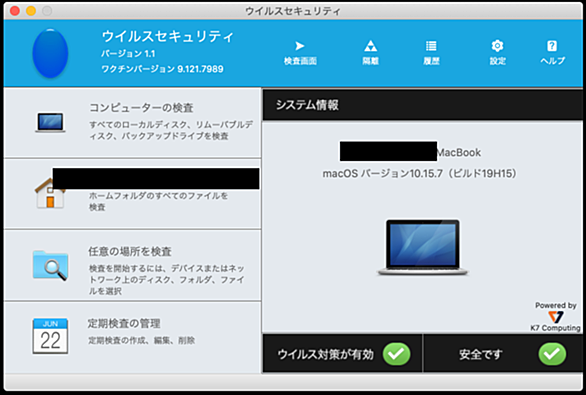Open the 隔離 quarantine icon
This screenshot has height=395, width=586.
click(370, 46)
